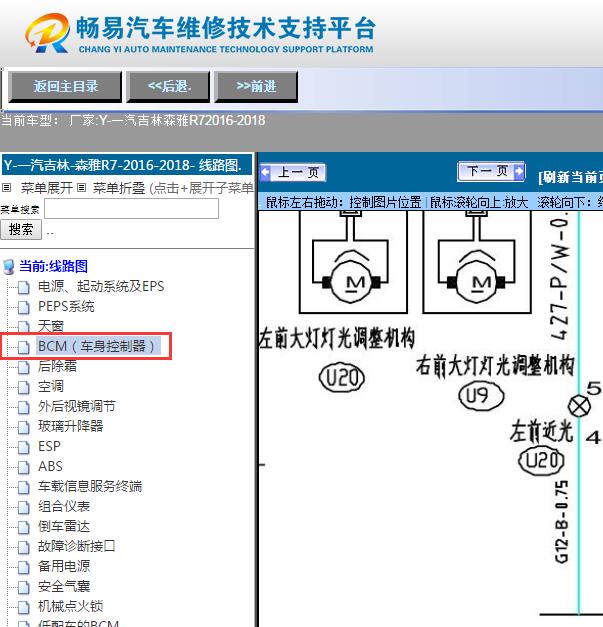Open next page with 下一页 button

pos(491,172)
